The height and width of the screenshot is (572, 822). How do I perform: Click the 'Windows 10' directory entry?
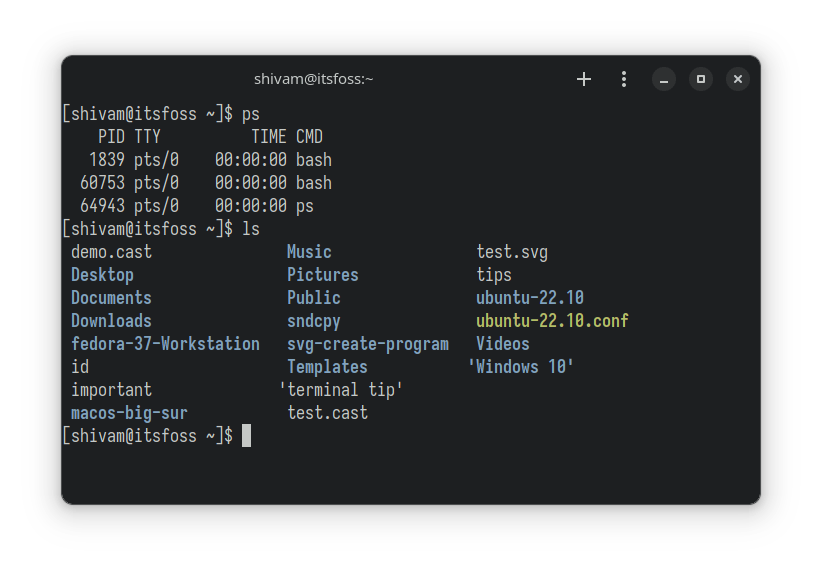(x=521, y=367)
